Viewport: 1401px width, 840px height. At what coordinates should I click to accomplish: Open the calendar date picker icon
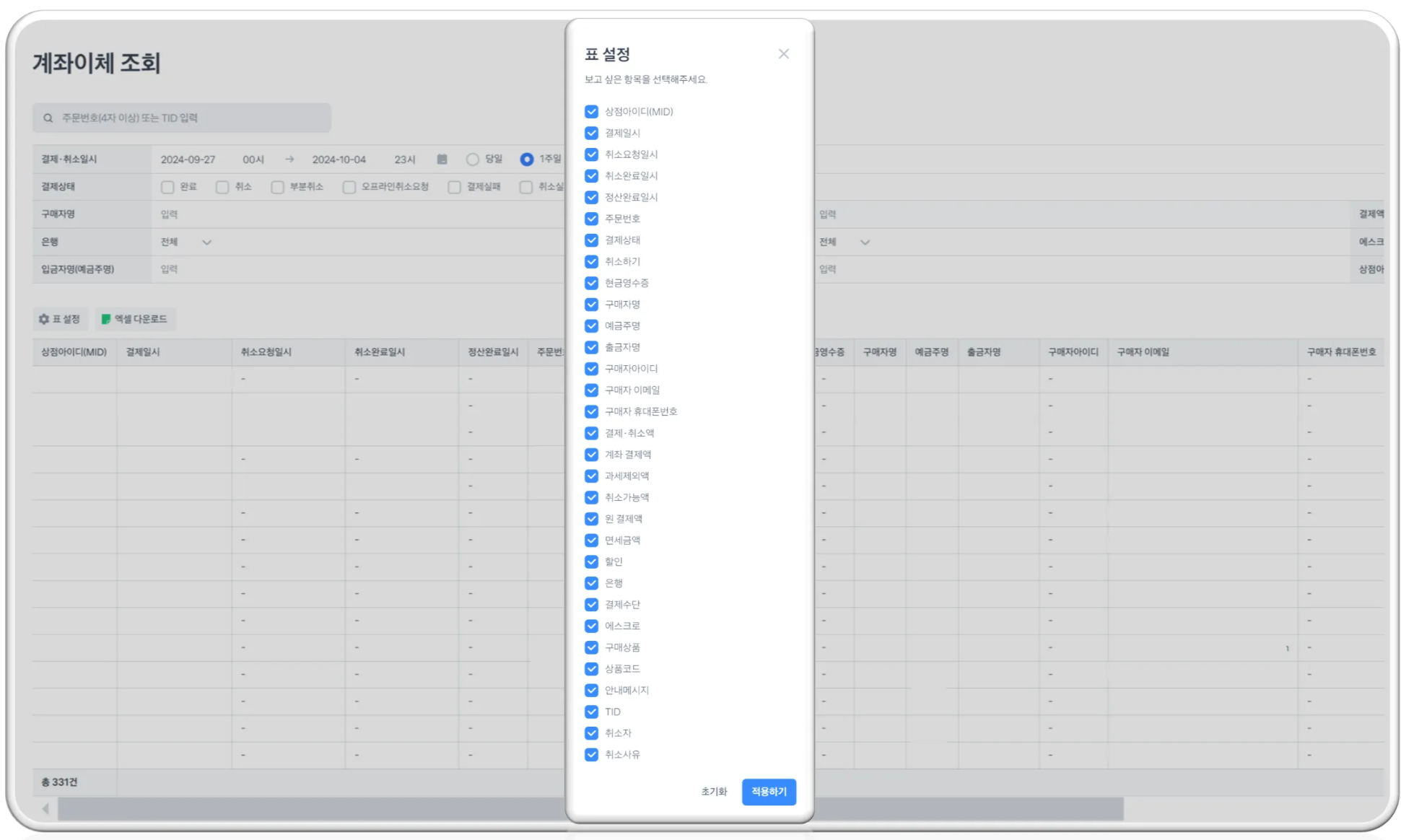442,159
